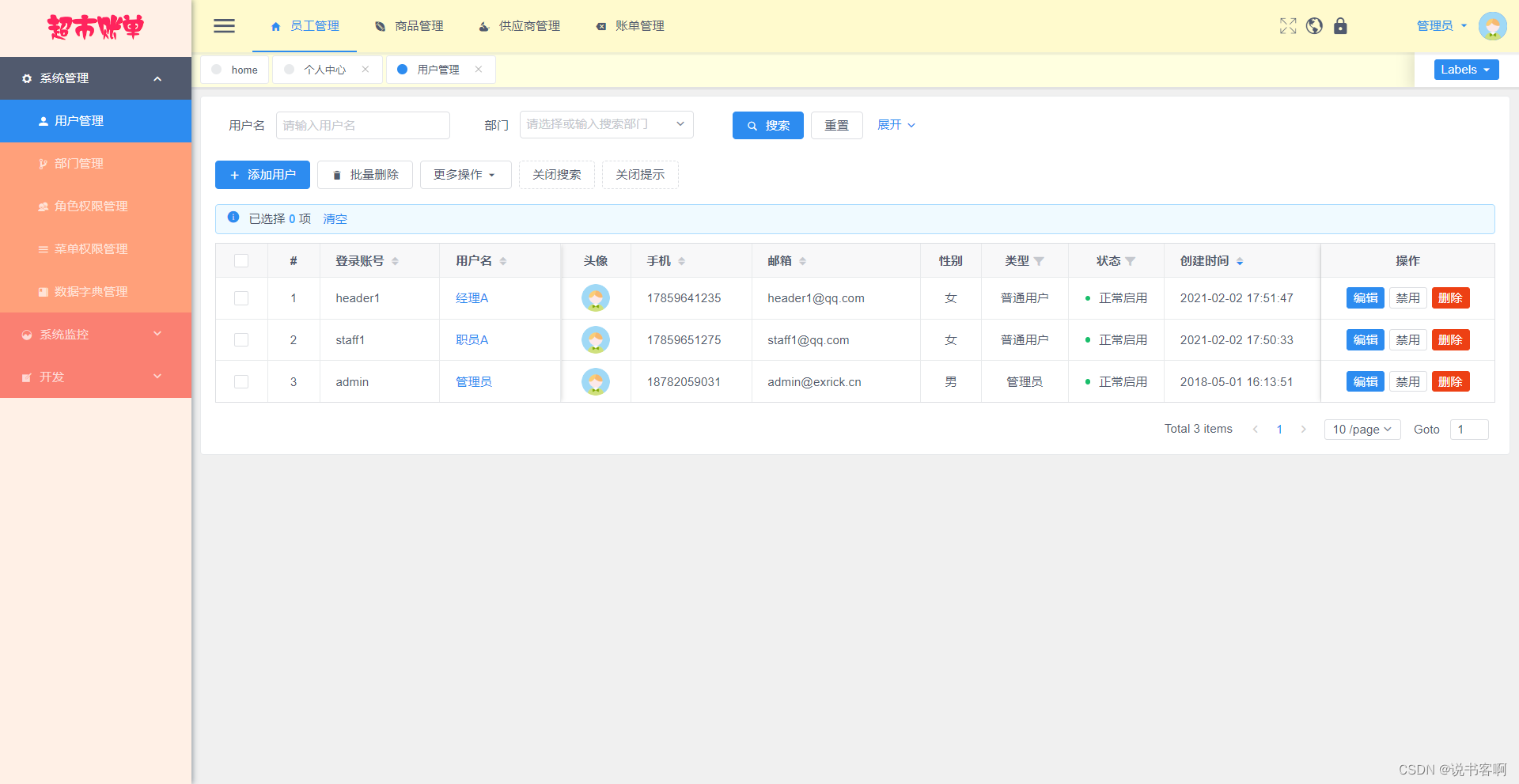Click the 关闭搜索 button
Viewport: 1519px width, 784px height.
(x=557, y=175)
